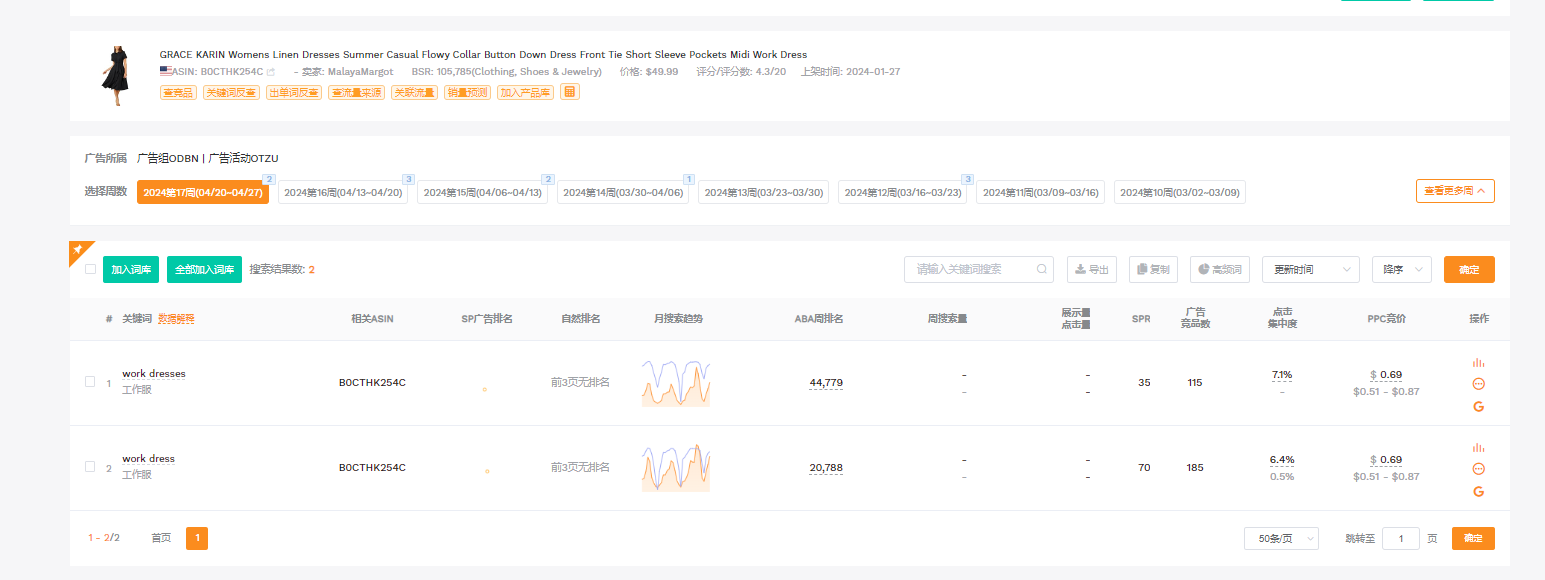Screen dimensions: 1545x580
Task: Select week 2024第14周 (03/30~04/06)
Action: (x=622, y=192)
